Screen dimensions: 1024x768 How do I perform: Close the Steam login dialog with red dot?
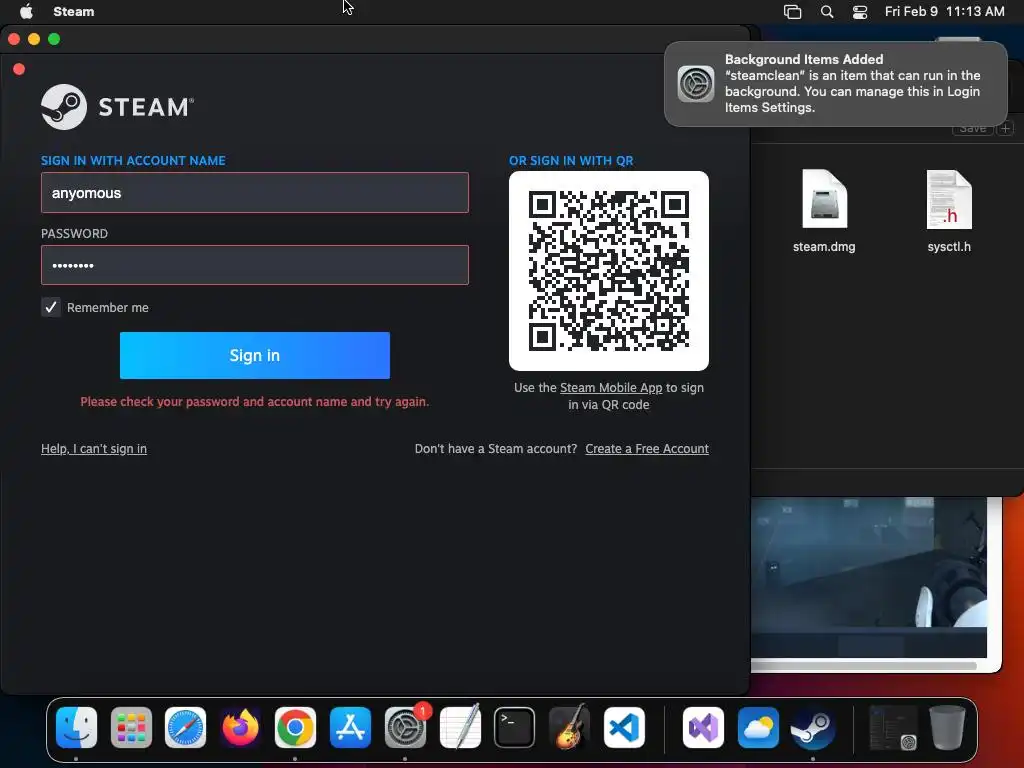(x=19, y=69)
